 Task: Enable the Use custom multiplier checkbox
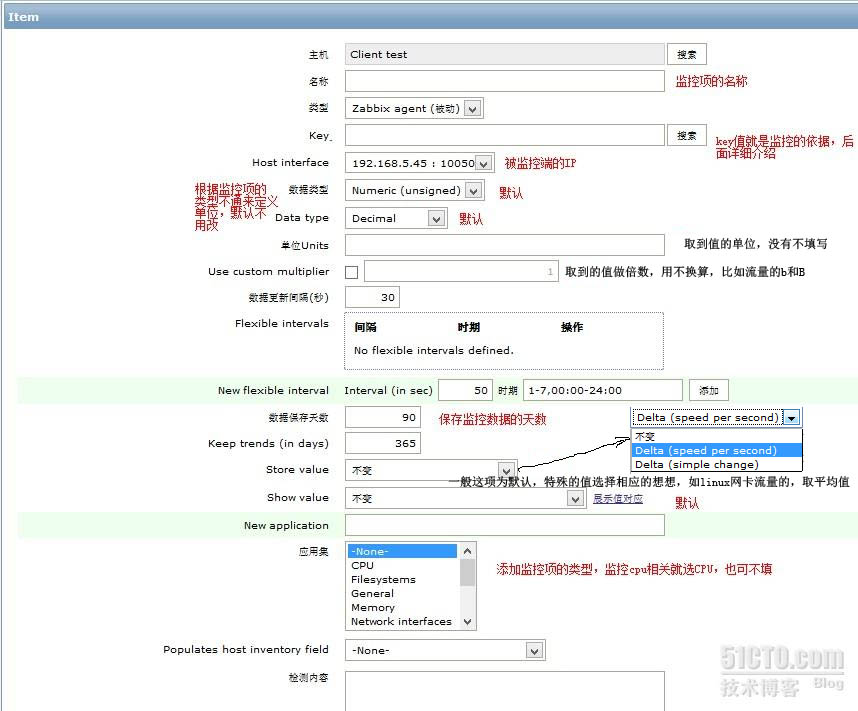tap(352, 272)
